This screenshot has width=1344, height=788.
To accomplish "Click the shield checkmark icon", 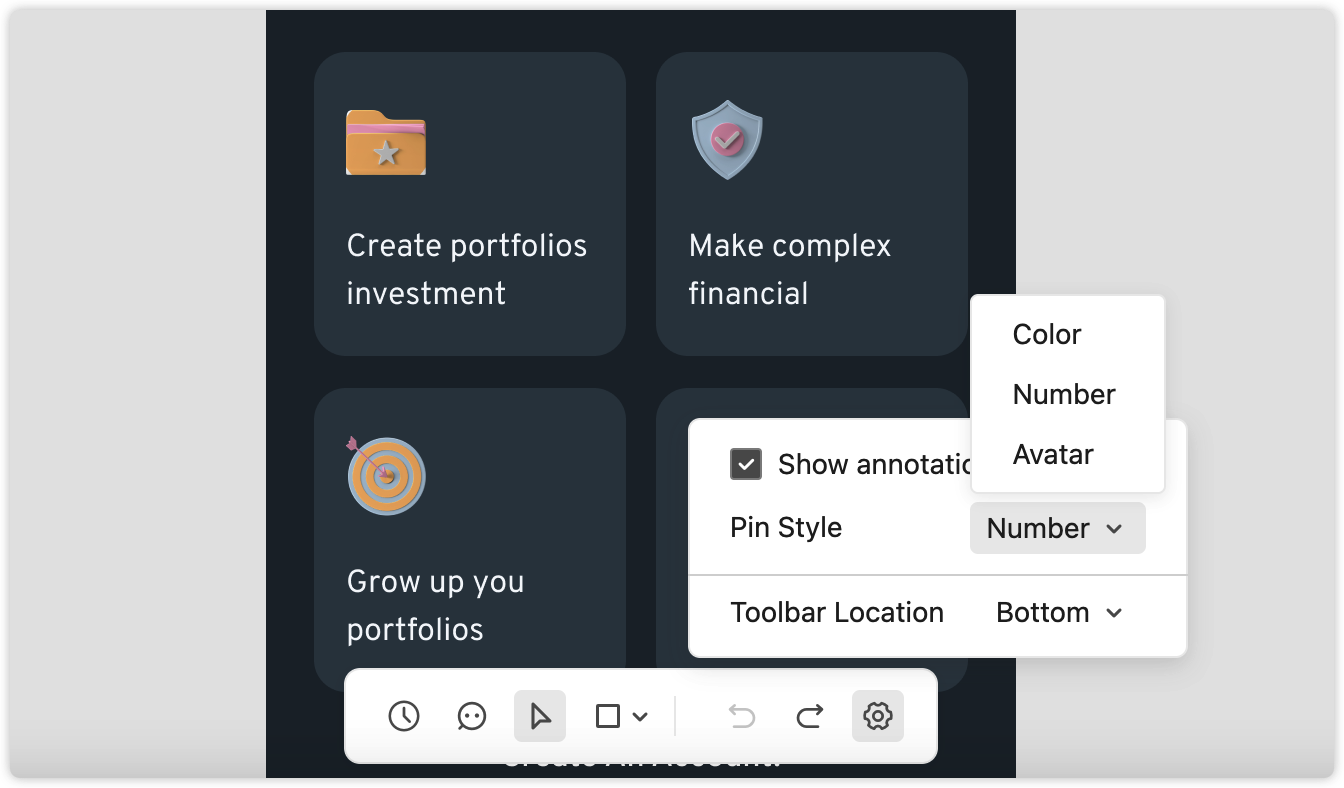I will [727, 139].
